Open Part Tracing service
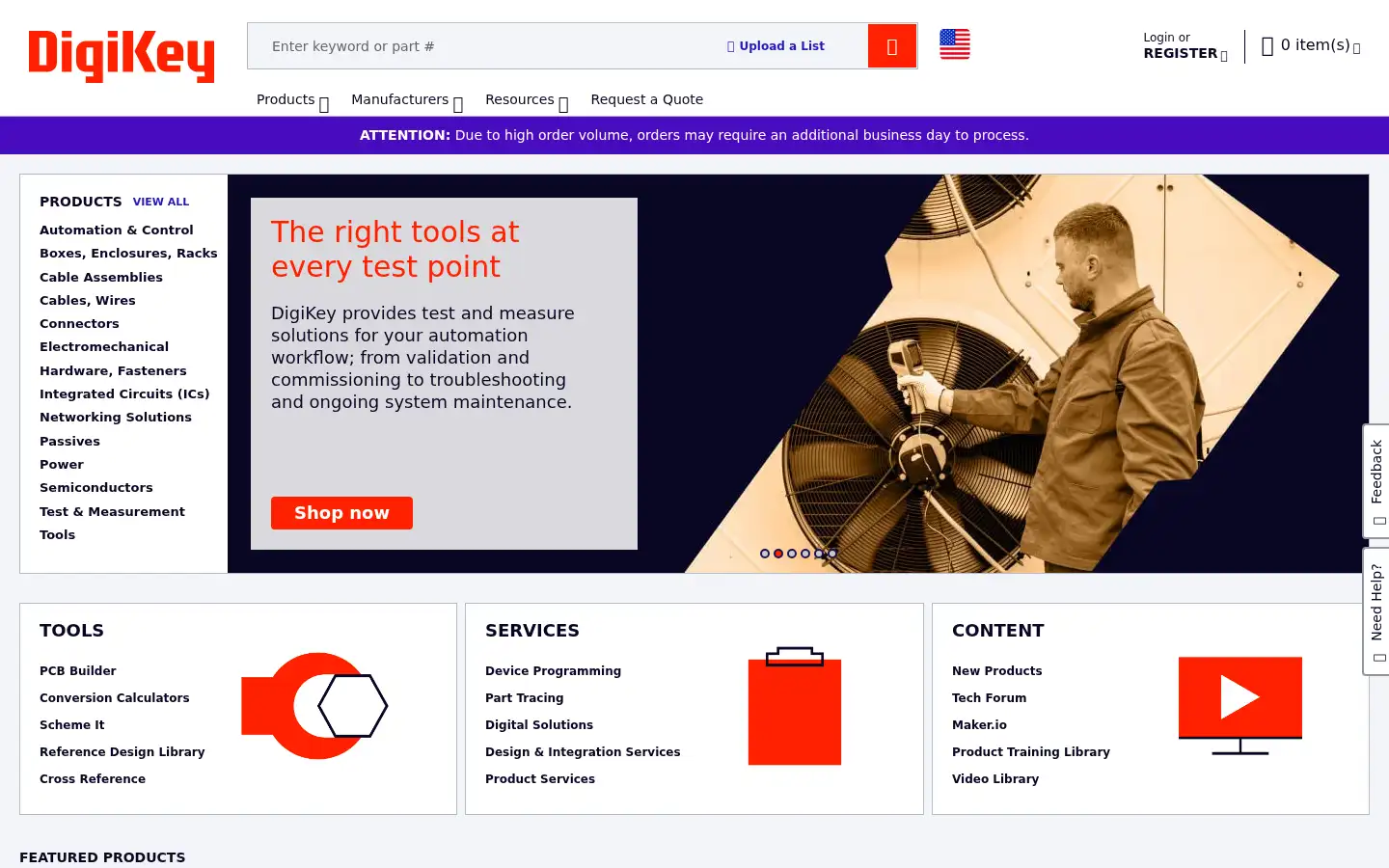Image resolution: width=1389 pixels, height=868 pixels. pyautogui.click(x=525, y=698)
